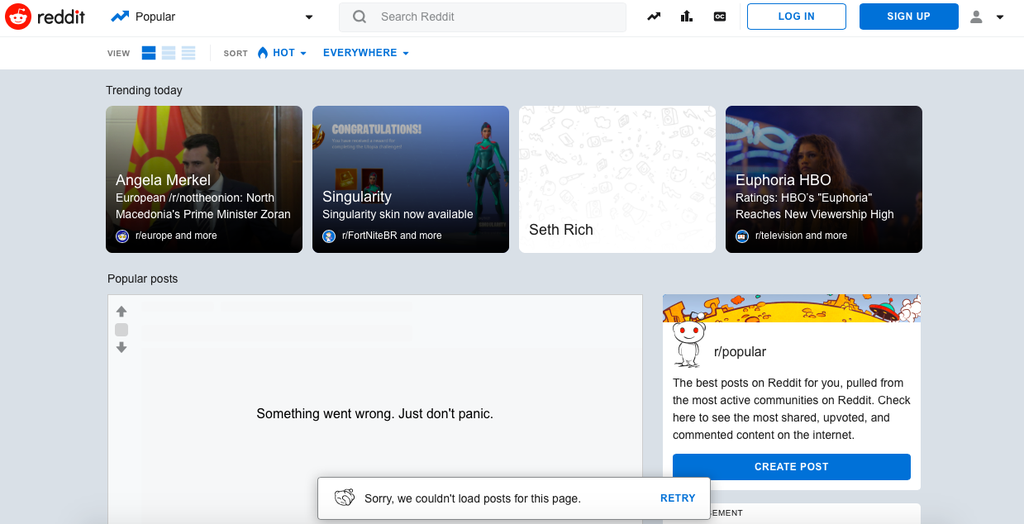Open the All bar-chart icon
The image size is (1024, 524).
pyautogui.click(x=686, y=17)
